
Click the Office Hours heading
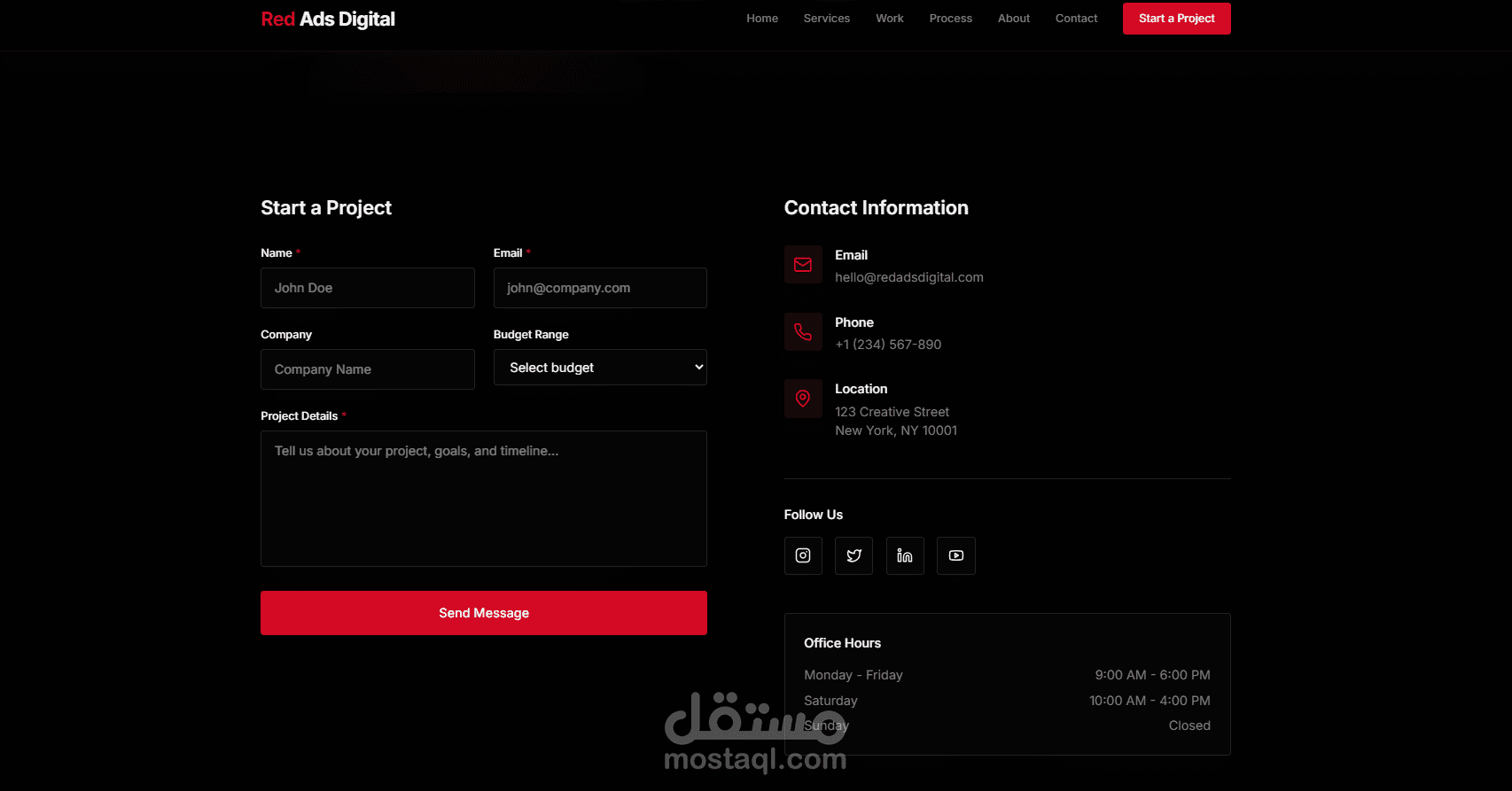(842, 643)
